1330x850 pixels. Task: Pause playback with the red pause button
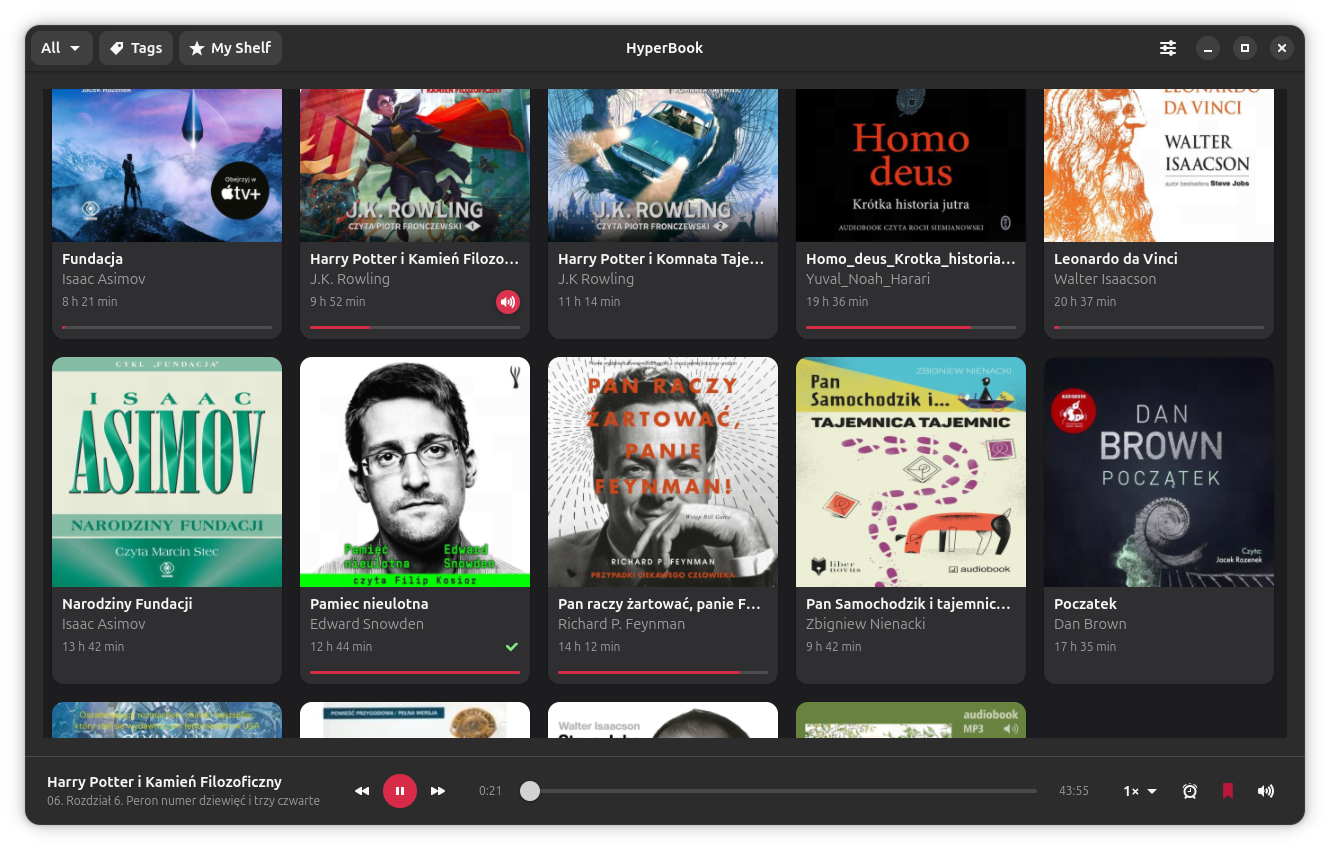pos(400,791)
